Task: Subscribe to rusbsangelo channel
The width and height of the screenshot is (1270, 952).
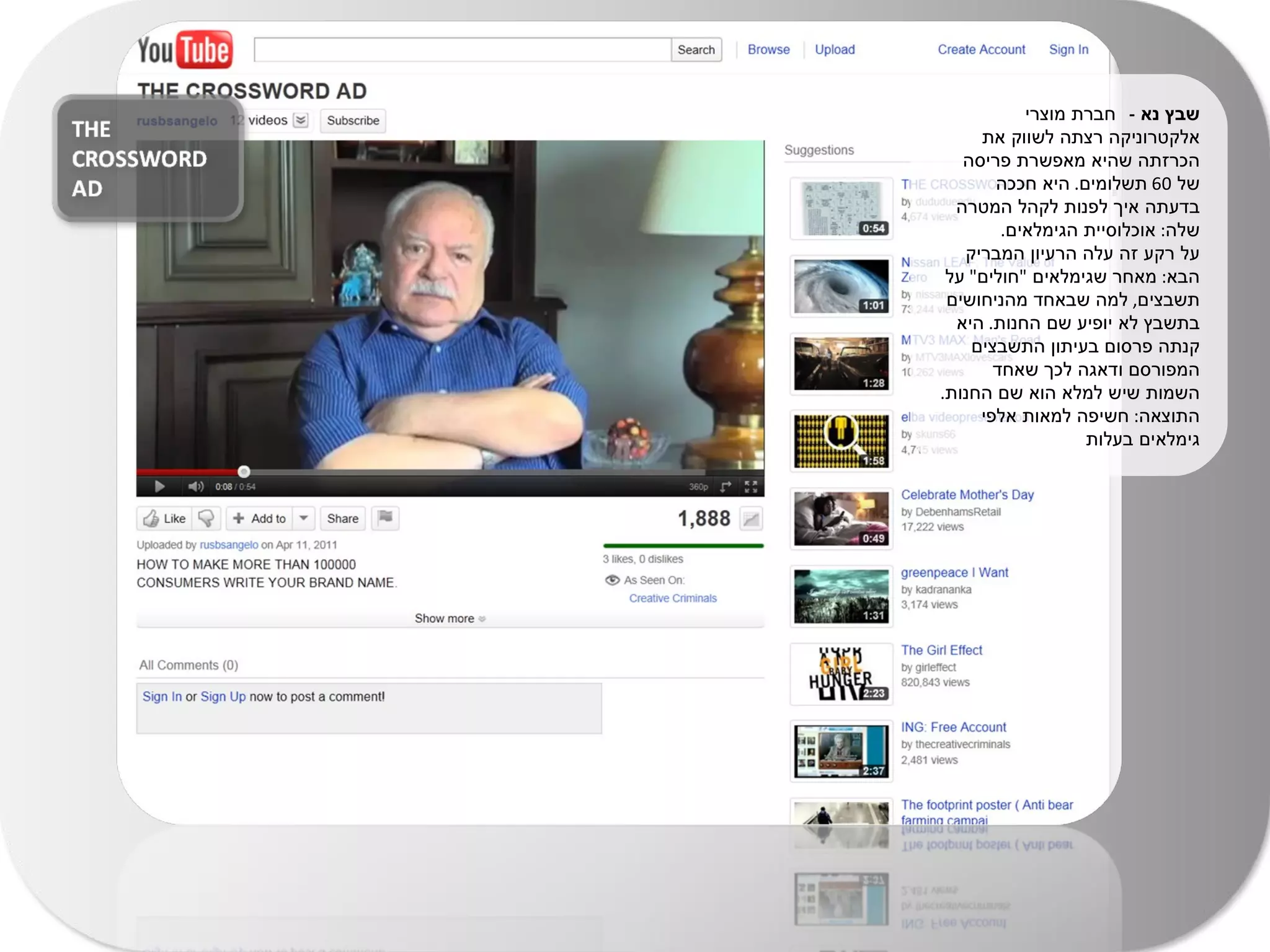Action: 353,120
